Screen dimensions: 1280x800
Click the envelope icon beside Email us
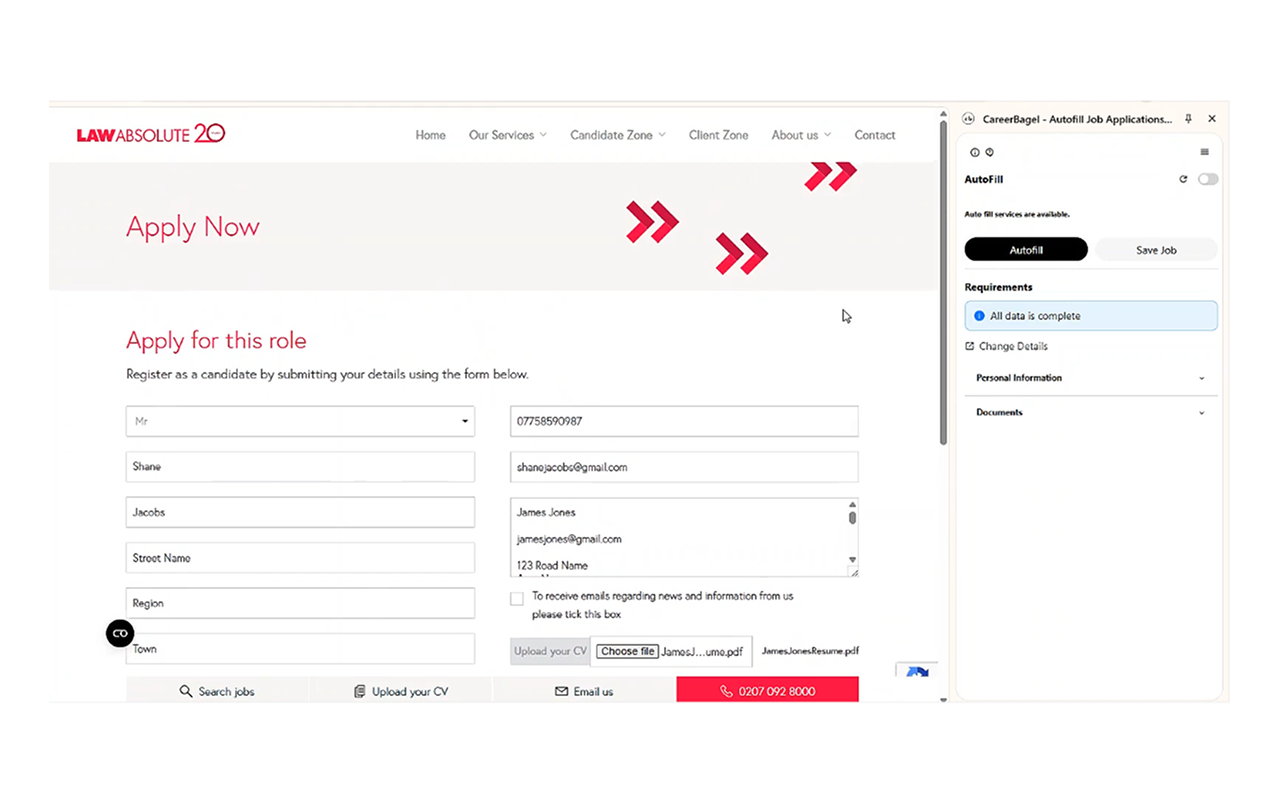[x=561, y=691]
